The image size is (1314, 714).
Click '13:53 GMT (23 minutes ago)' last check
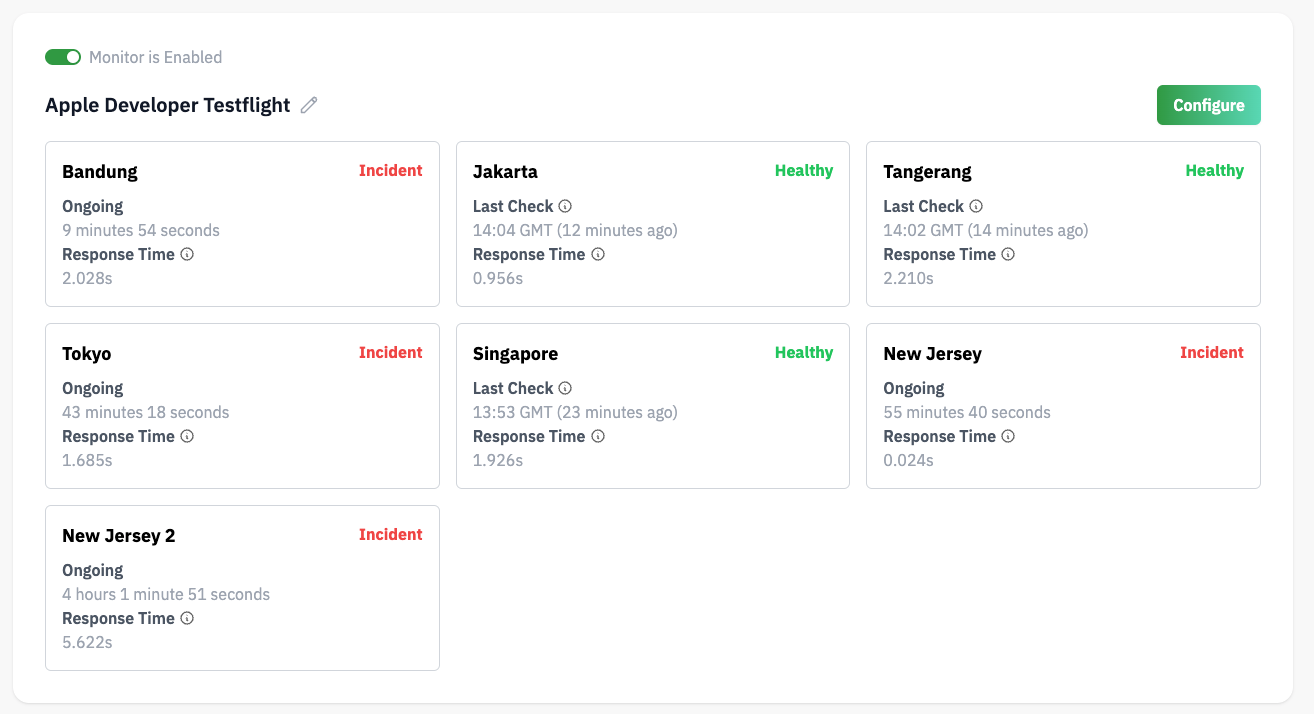tap(575, 412)
